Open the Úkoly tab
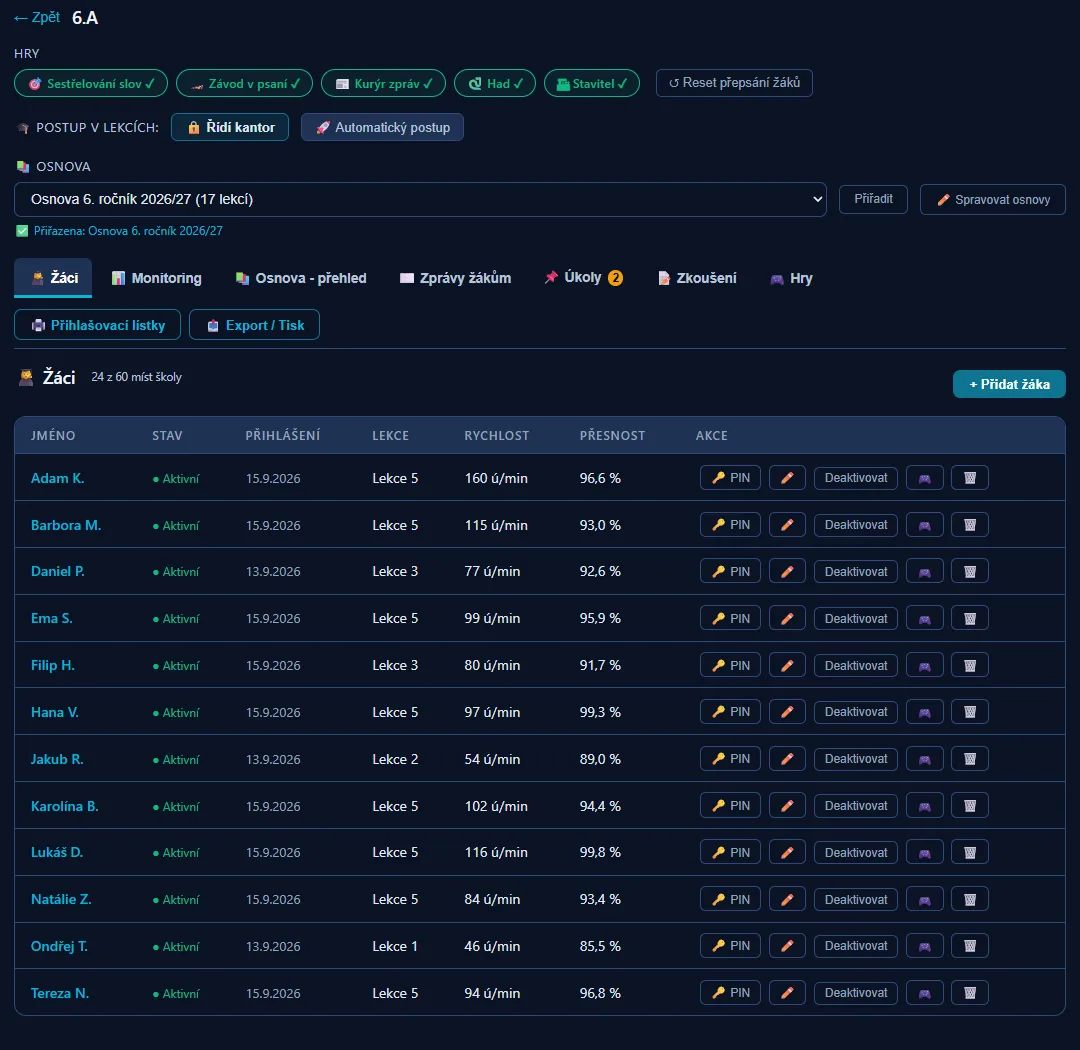Viewport: 1080px width, 1050px height. [584, 278]
